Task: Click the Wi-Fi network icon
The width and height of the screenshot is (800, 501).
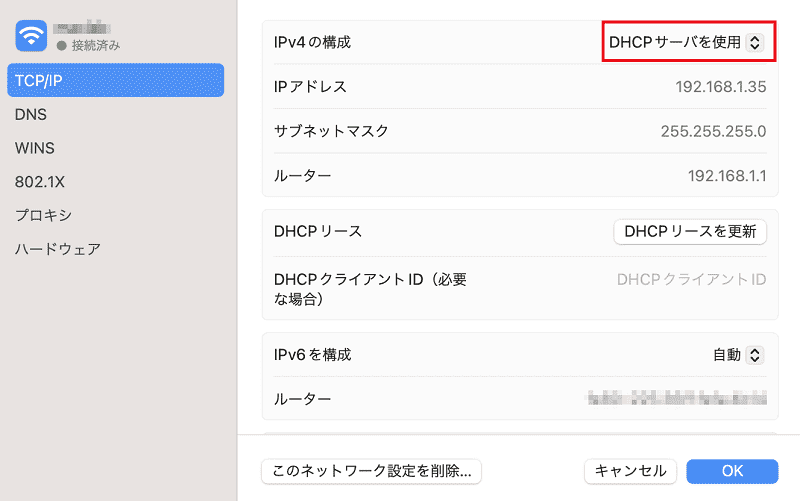Action: click(31, 36)
